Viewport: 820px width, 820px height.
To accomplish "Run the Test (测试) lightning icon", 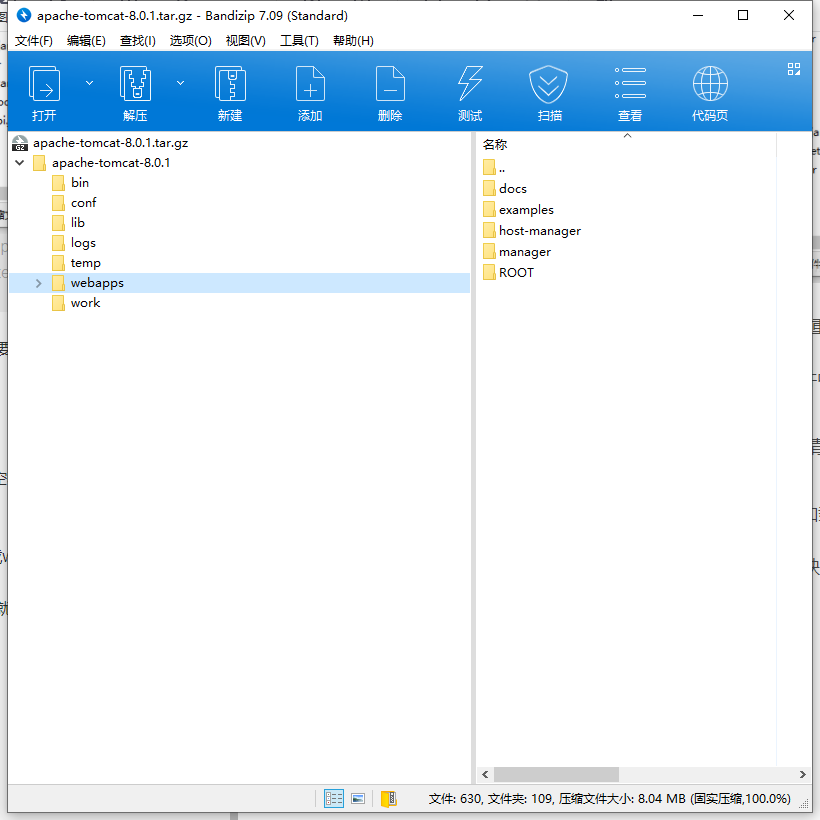I will coord(470,84).
